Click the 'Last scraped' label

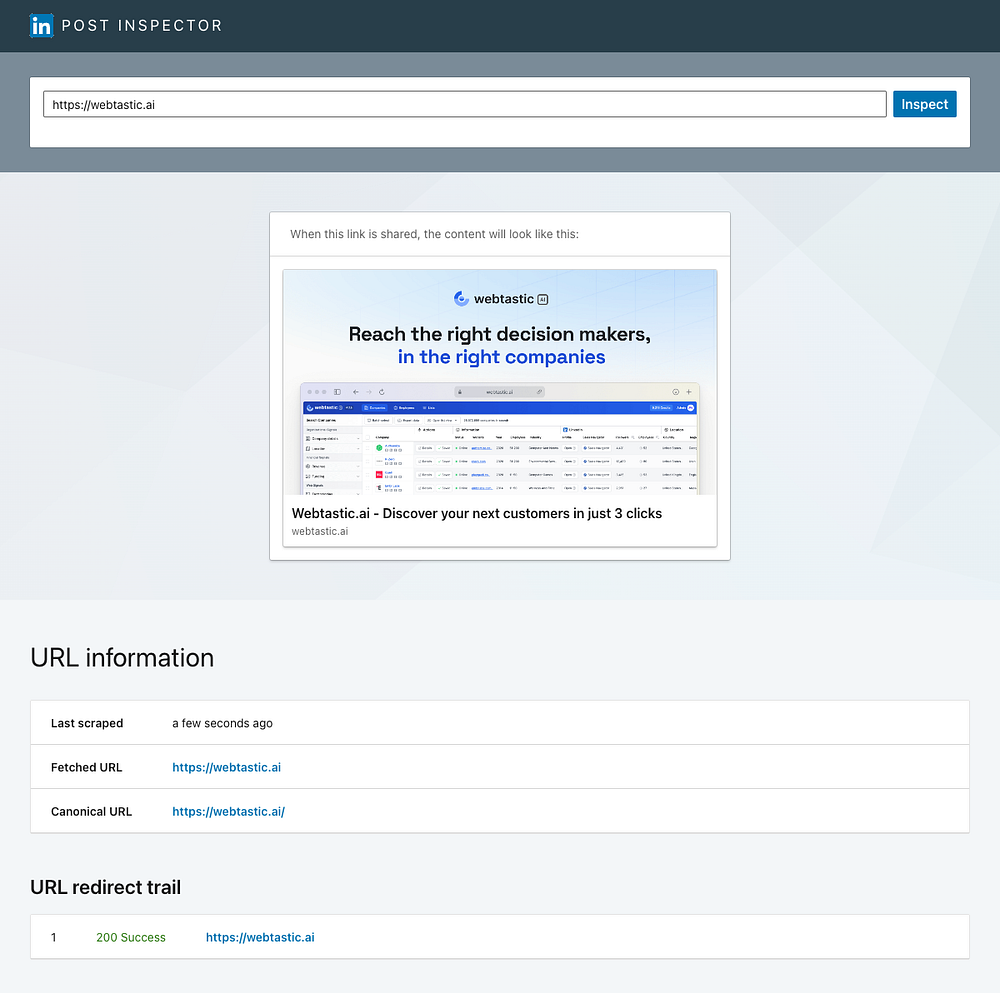tap(87, 723)
